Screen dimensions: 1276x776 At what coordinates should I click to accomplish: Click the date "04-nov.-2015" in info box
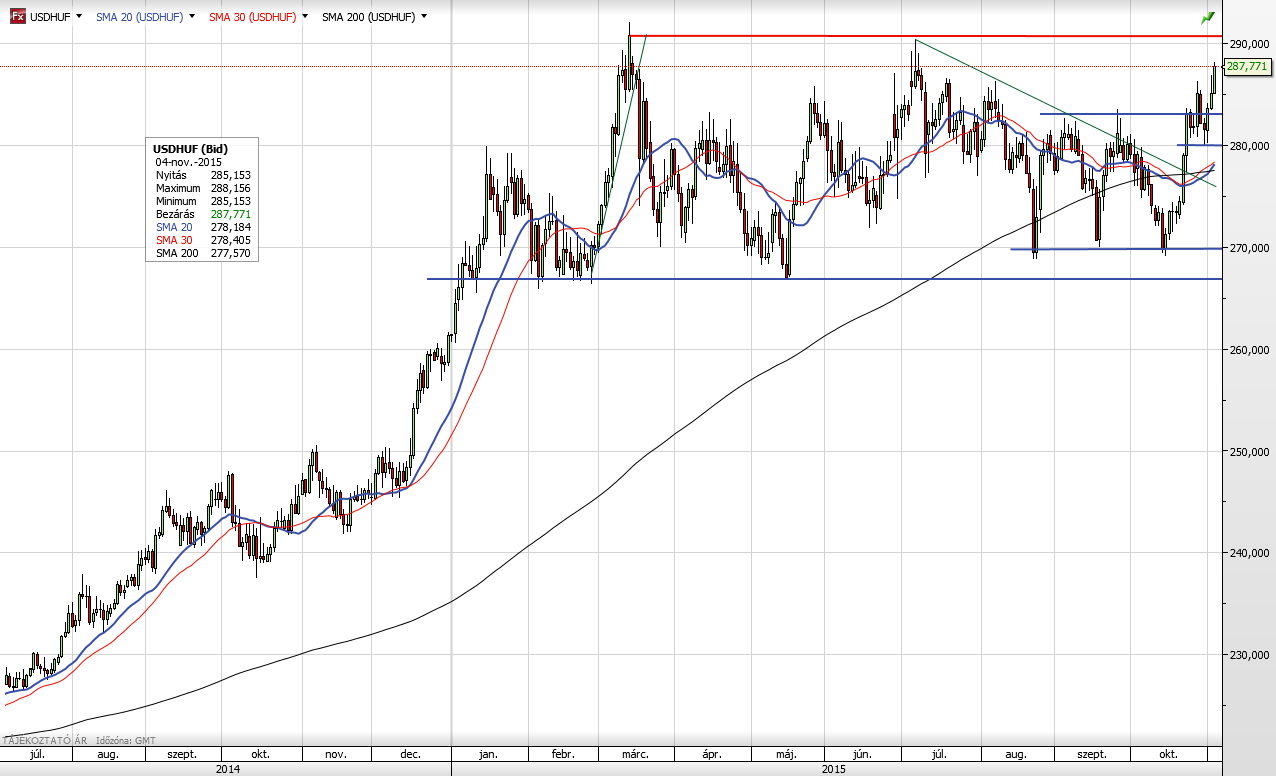pos(189,162)
